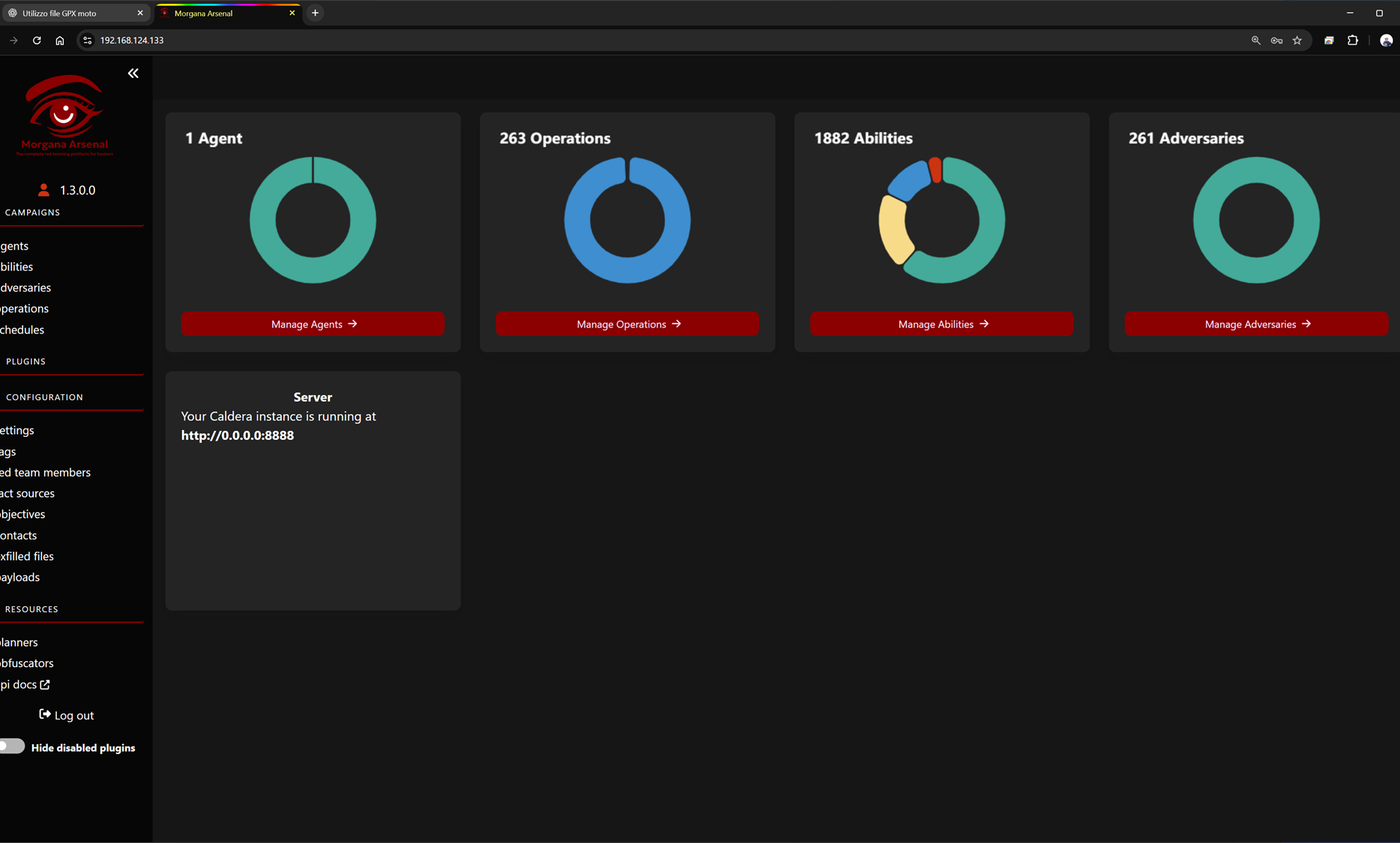
Task: Bookmark this page with star icon
Action: pyautogui.click(x=1297, y=40)
